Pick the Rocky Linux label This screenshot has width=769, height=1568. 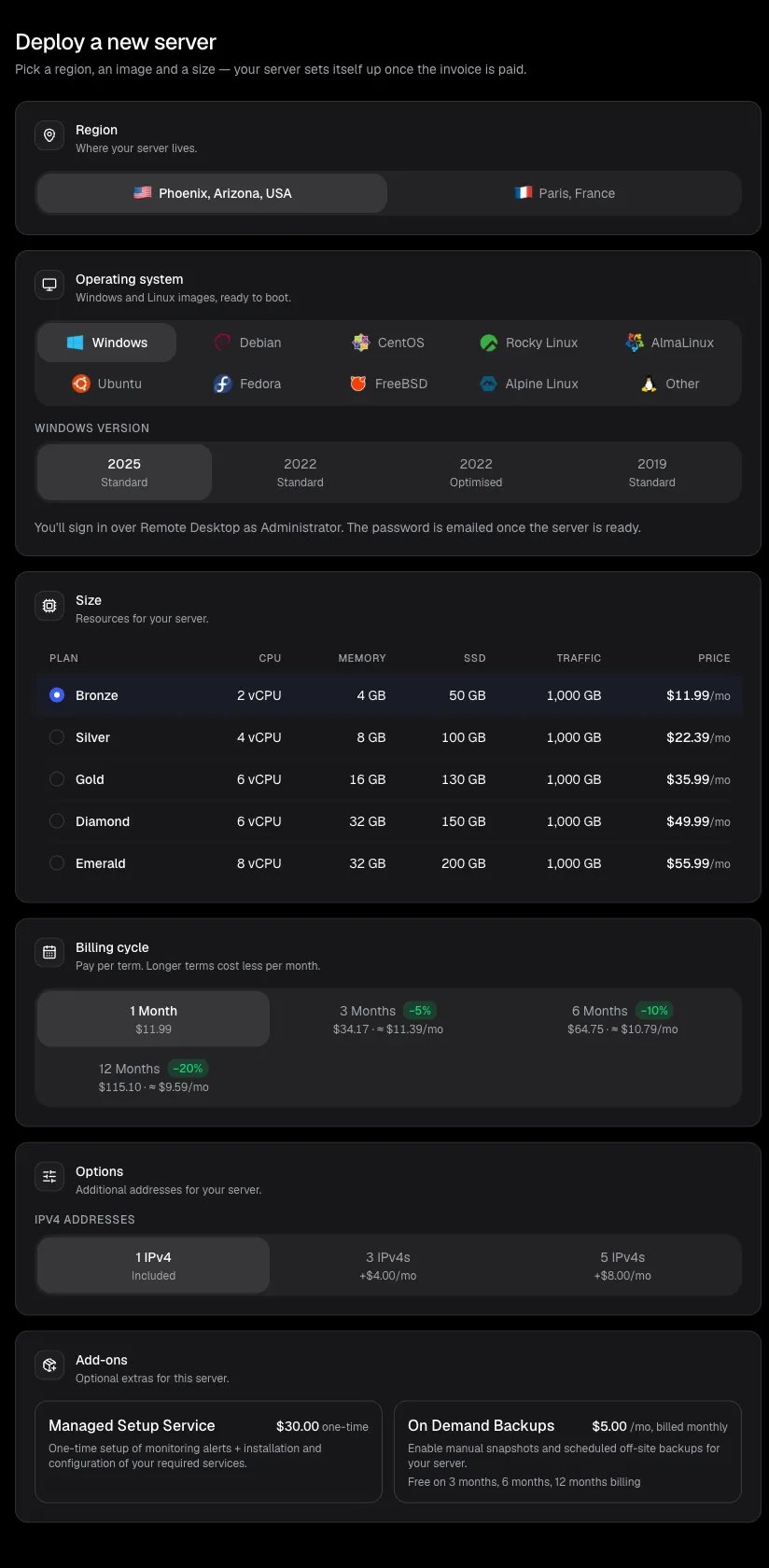pyautogui.click(x=541, y=343)
